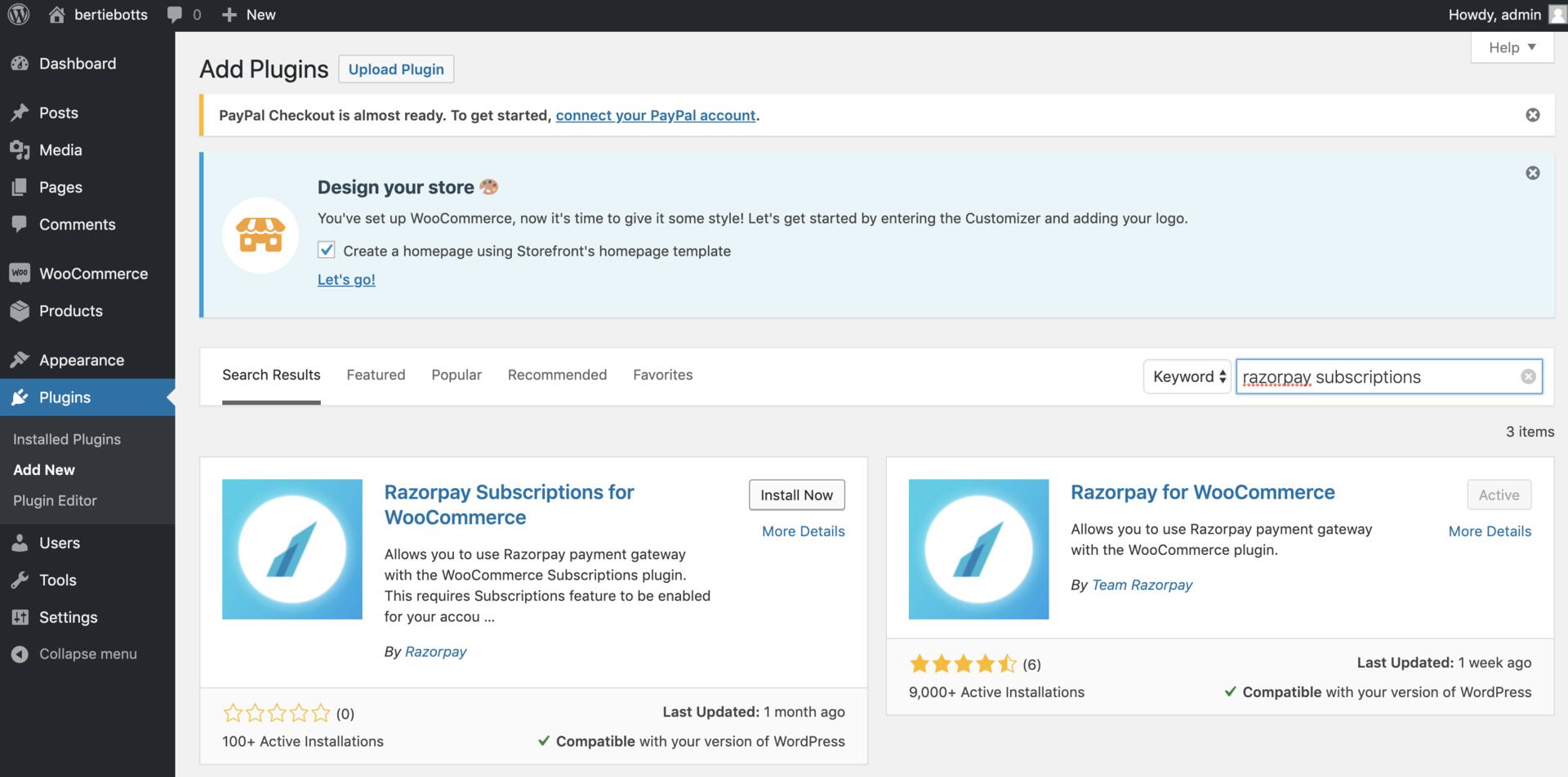Image resolution: width=1568 pixels, height=777 pixels.
Task: Click the Appearance paintbrush icon
Action: [x=20, y=360]
